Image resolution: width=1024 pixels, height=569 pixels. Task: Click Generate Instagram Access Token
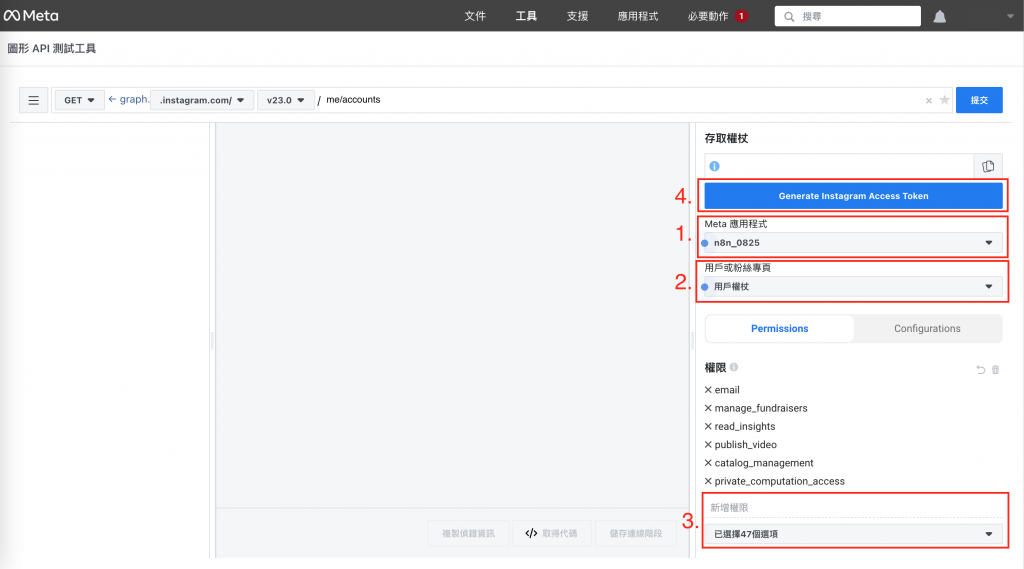(854, 196)
